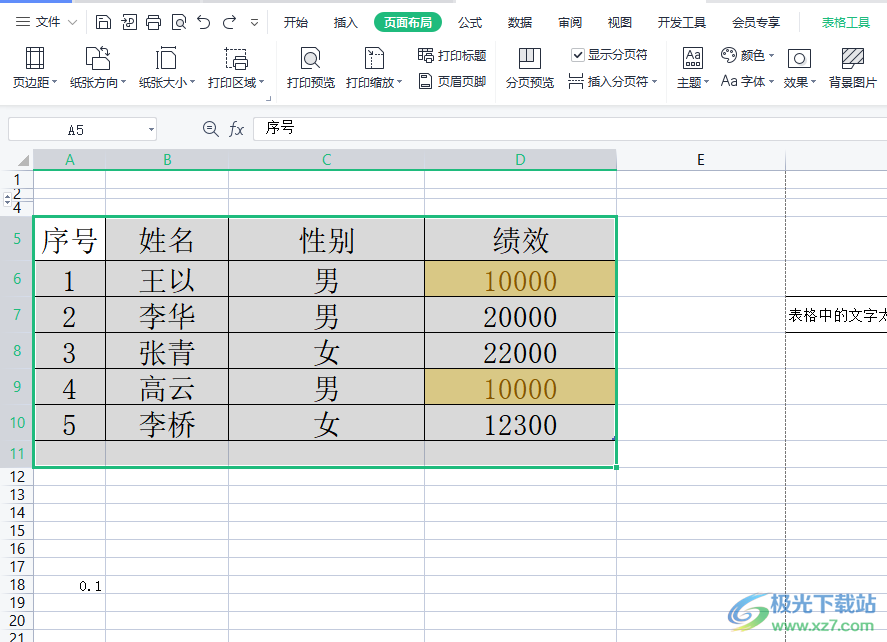Click the Save icon in quick toolbar
The height and width of the screenshot is (642, 887).
(x=103, y=22)
